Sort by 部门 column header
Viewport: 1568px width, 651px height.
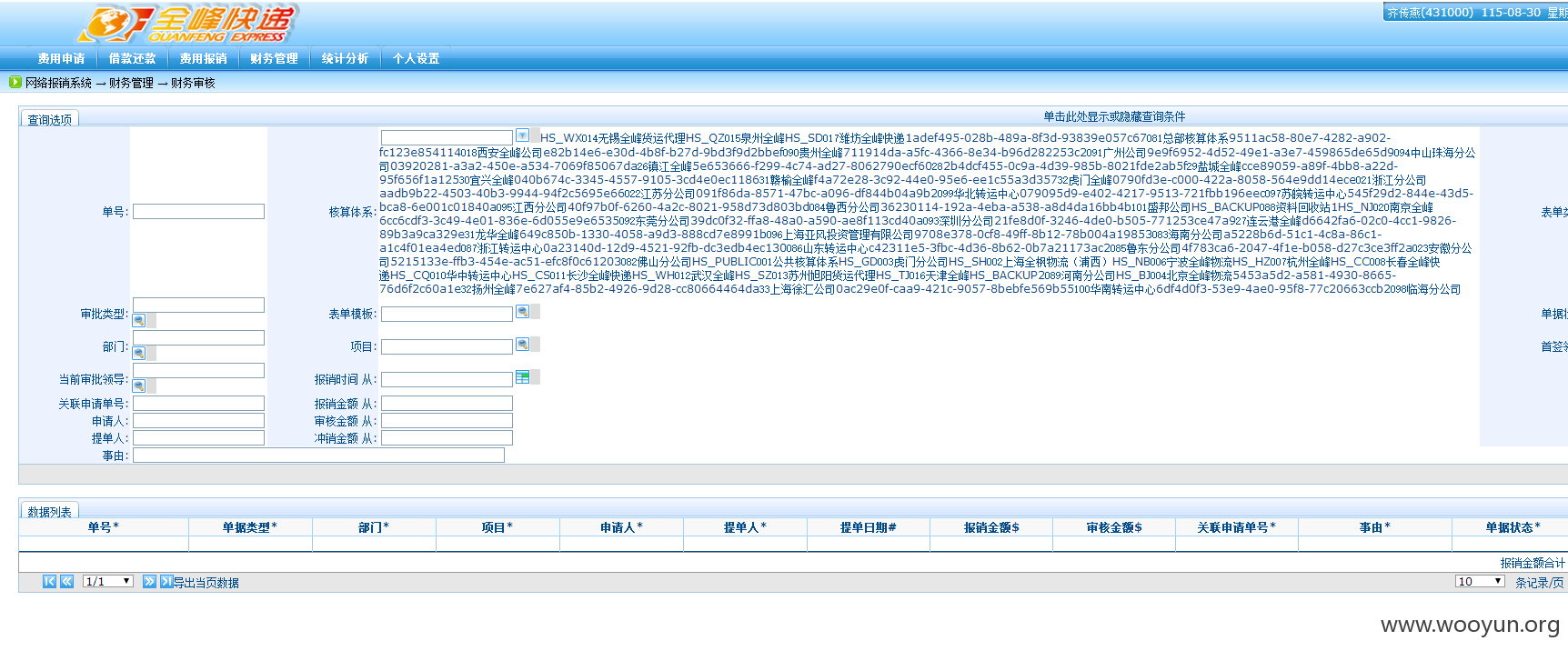(374, 527)
